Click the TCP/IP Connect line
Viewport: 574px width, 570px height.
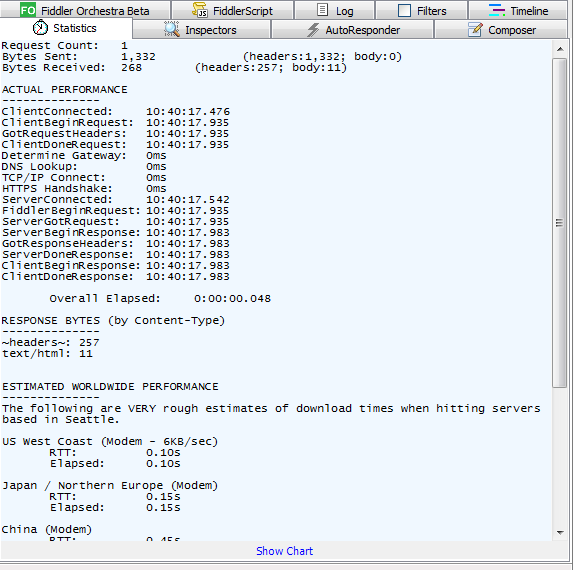(x=84, y=178)
